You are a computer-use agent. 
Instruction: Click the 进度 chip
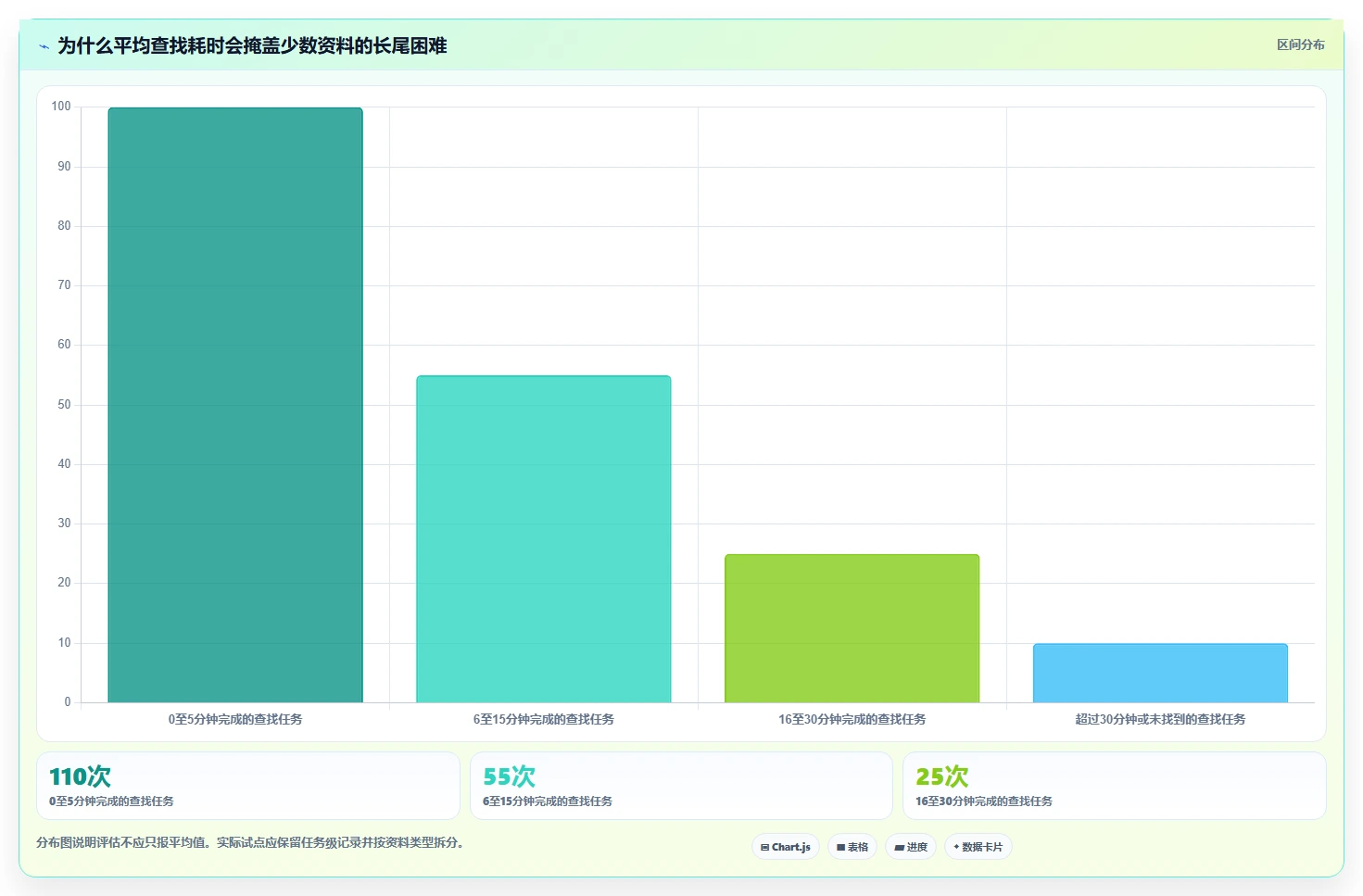tap(911, 847)
